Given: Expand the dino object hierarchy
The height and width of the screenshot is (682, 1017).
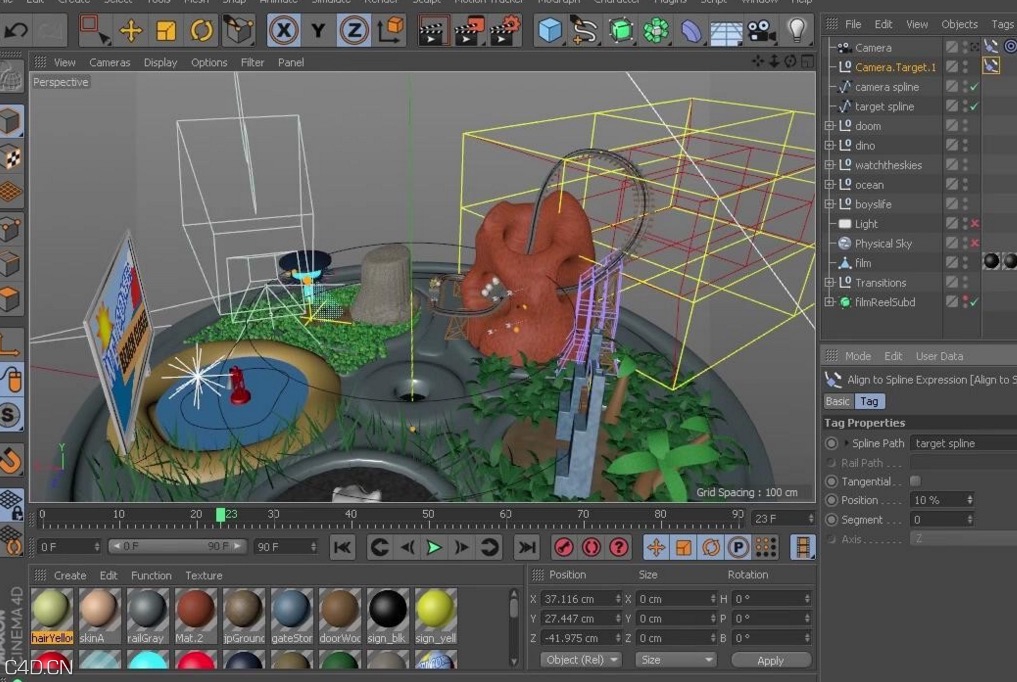Looking at the screenshot, I should pyautogui.click(x=829, y=145).
